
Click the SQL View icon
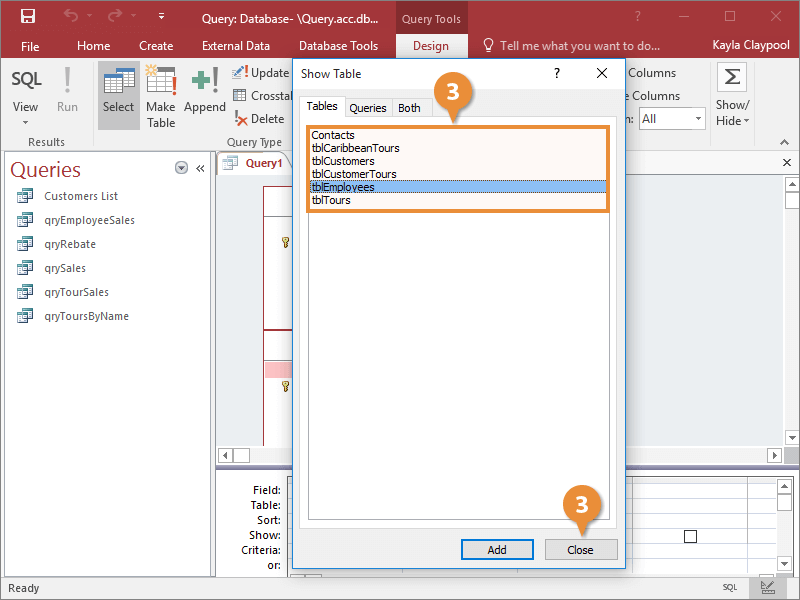pyautogui.click(x=26, y=80)
